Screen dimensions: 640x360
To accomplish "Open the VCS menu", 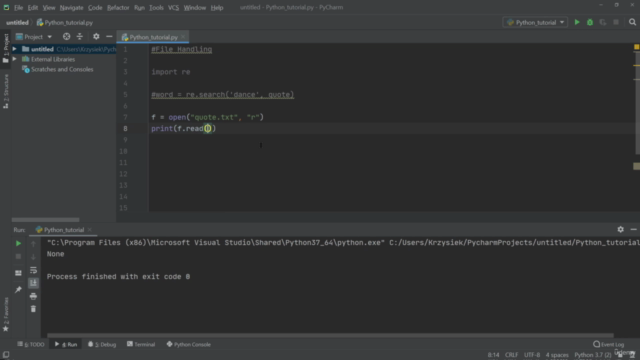I will coord(173,7).
